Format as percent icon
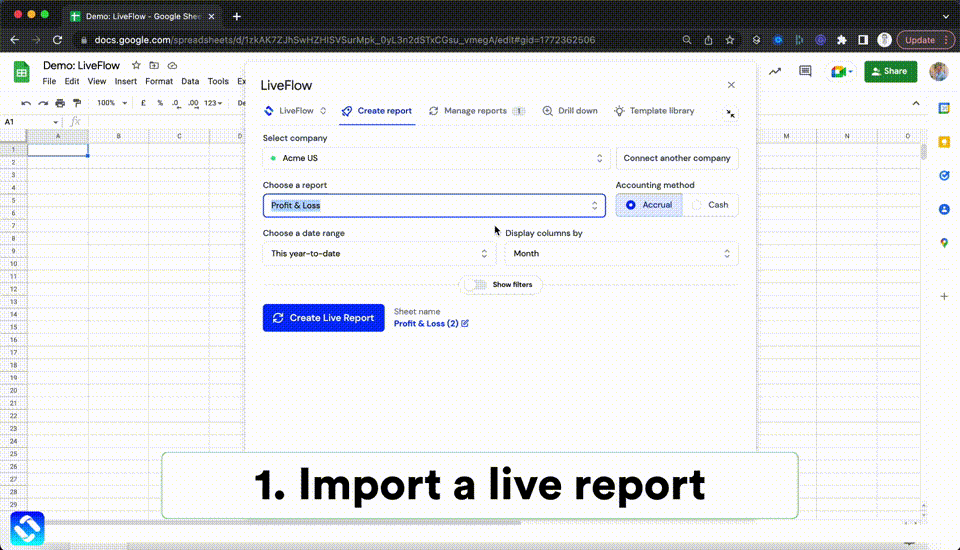 click(x=160, y=103)
